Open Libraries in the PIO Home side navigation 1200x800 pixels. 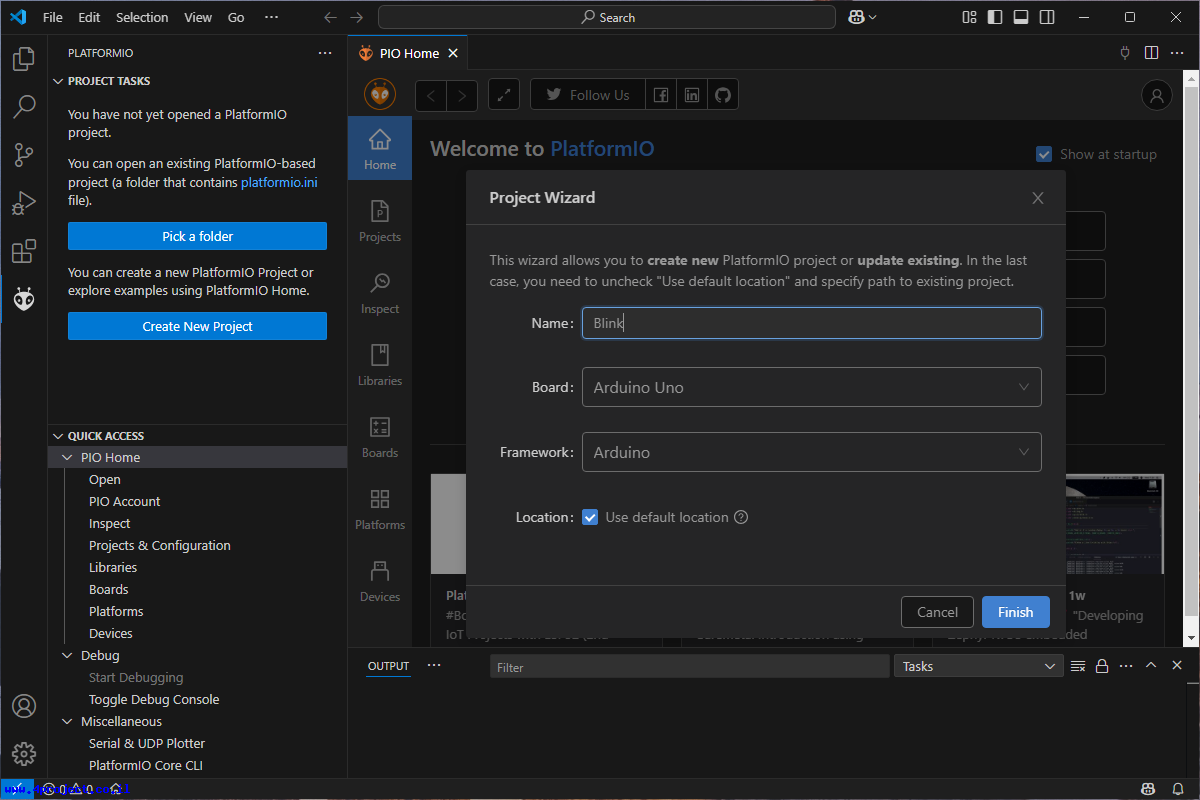click(x=380, y=364)
